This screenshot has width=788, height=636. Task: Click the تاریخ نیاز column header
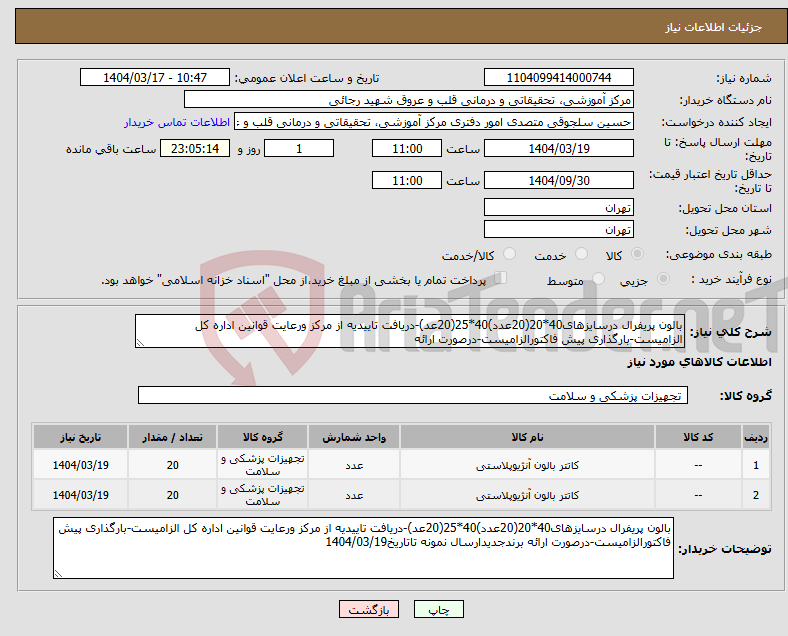pos(80,437)
